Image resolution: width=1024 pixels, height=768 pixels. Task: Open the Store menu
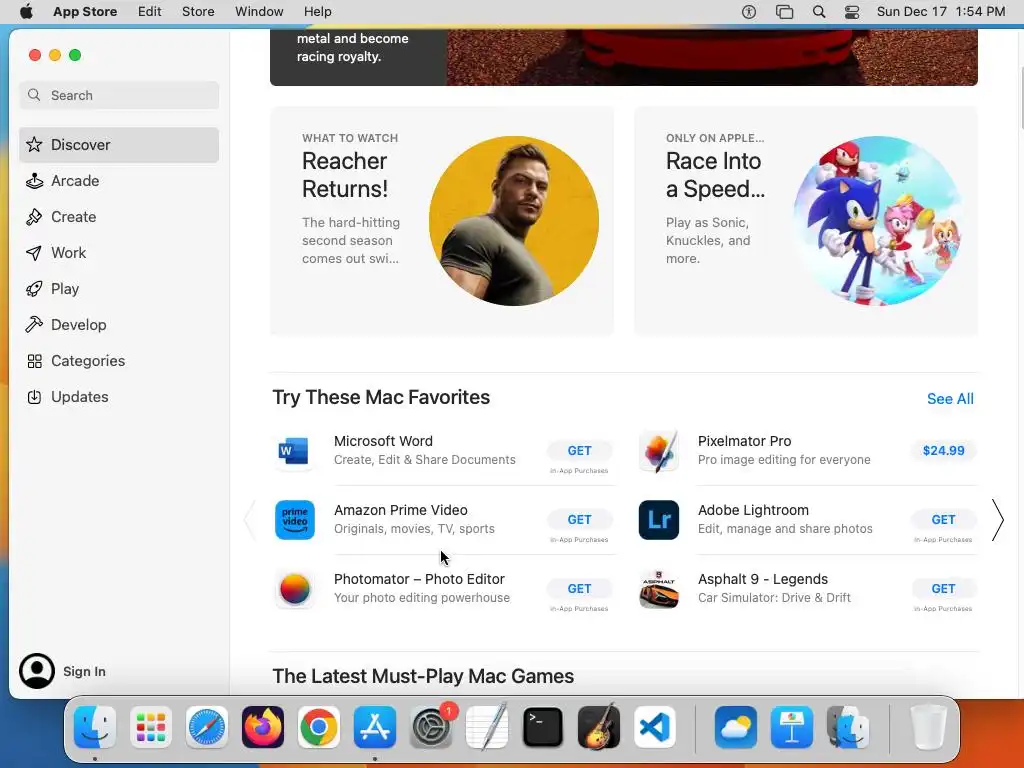198,12
